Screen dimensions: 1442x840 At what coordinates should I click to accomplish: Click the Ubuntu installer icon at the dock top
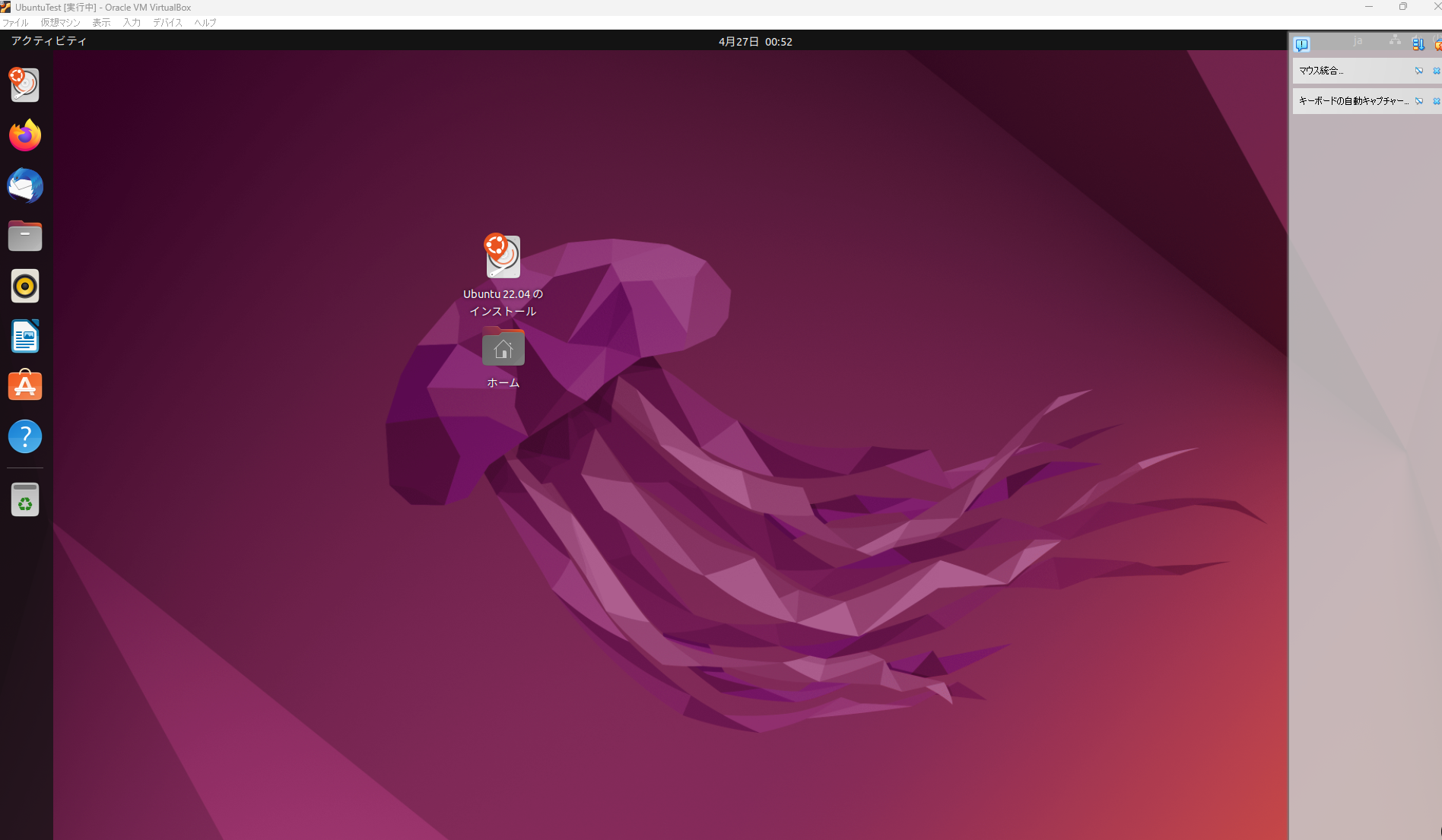pos(24,84)
